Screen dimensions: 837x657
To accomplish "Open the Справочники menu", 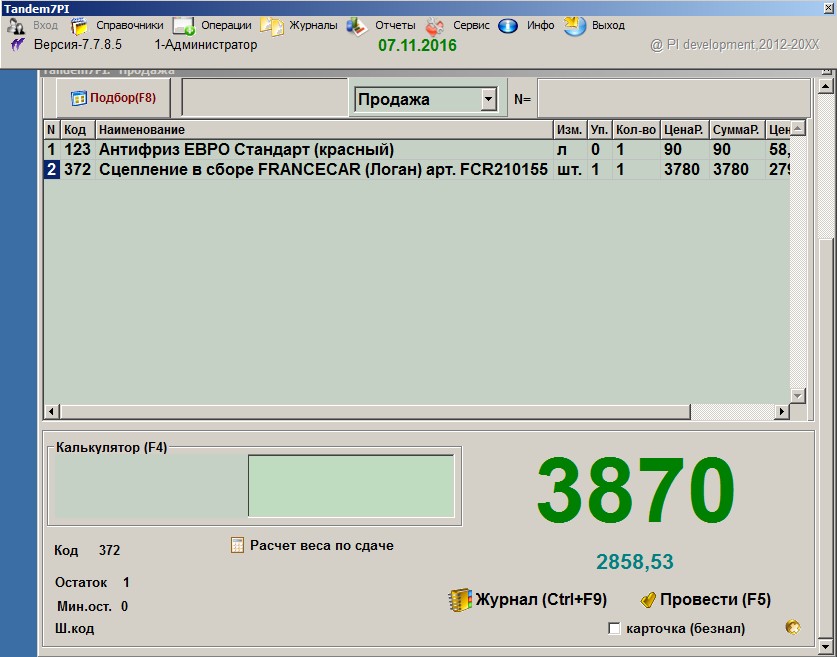I will pyautogui.click(x=130, y=25).
